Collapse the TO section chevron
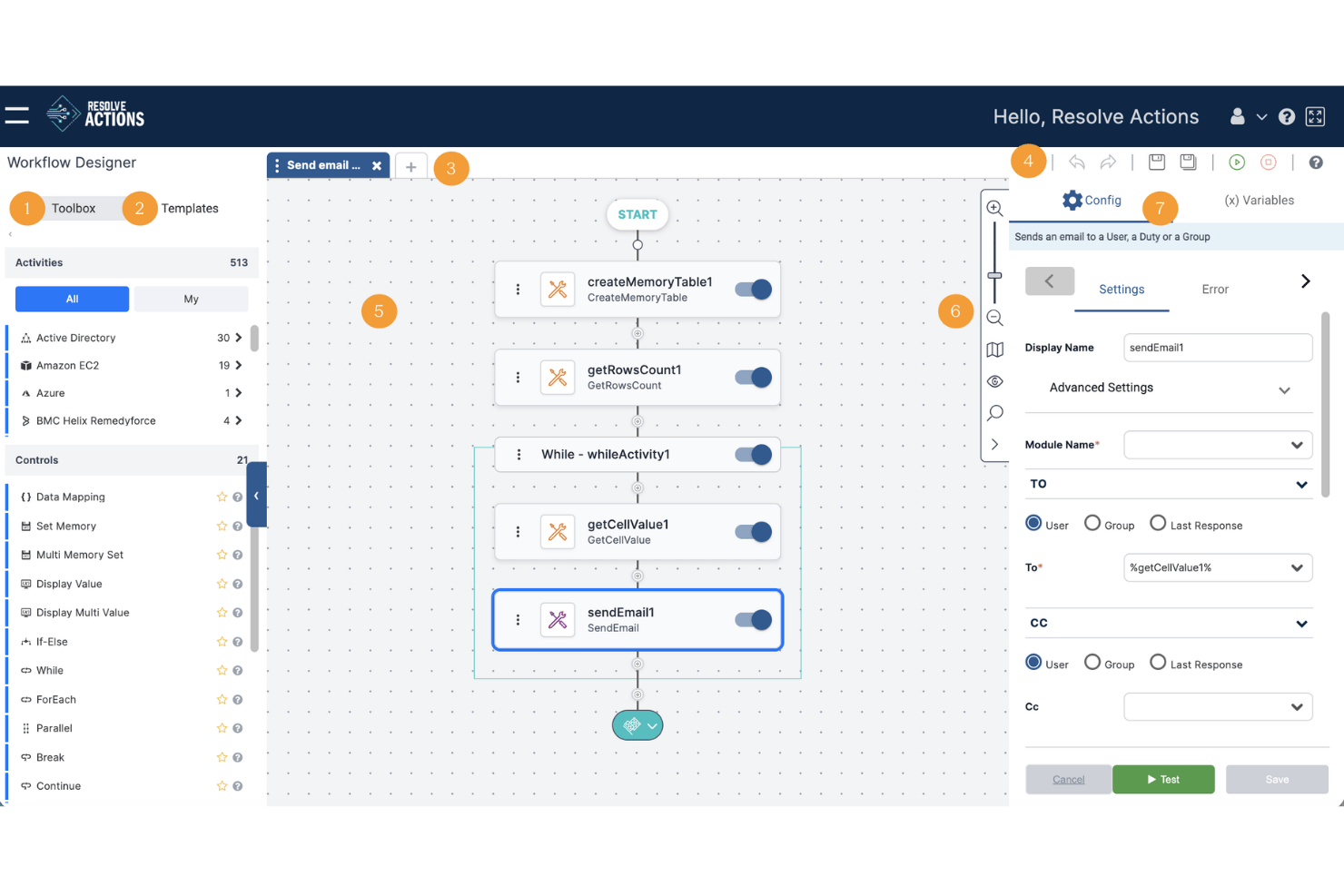Viewport: 1344px width, 896px height. [1301, 485]
